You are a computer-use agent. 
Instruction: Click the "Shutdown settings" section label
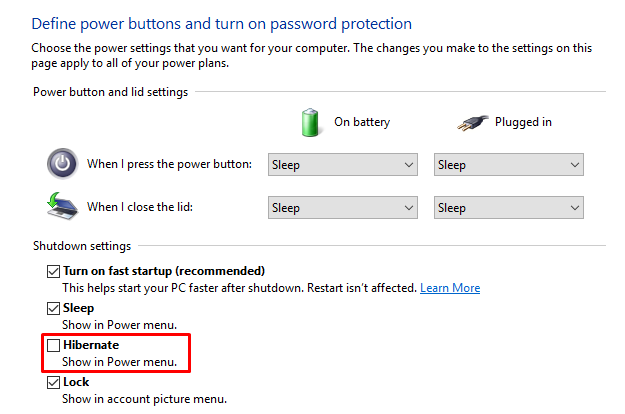click(82, 246)
